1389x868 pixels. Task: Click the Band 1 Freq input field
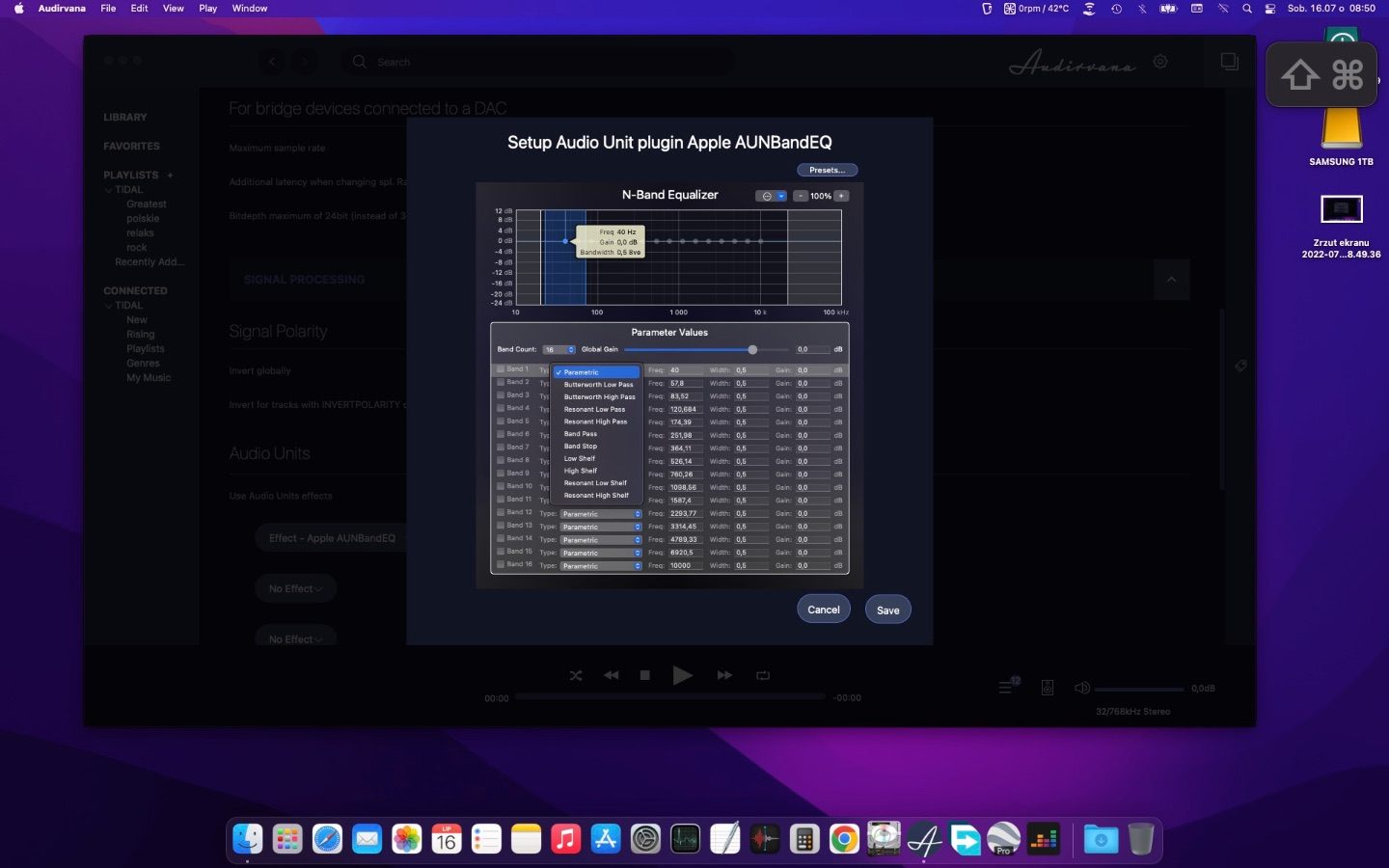coord(686,370)
